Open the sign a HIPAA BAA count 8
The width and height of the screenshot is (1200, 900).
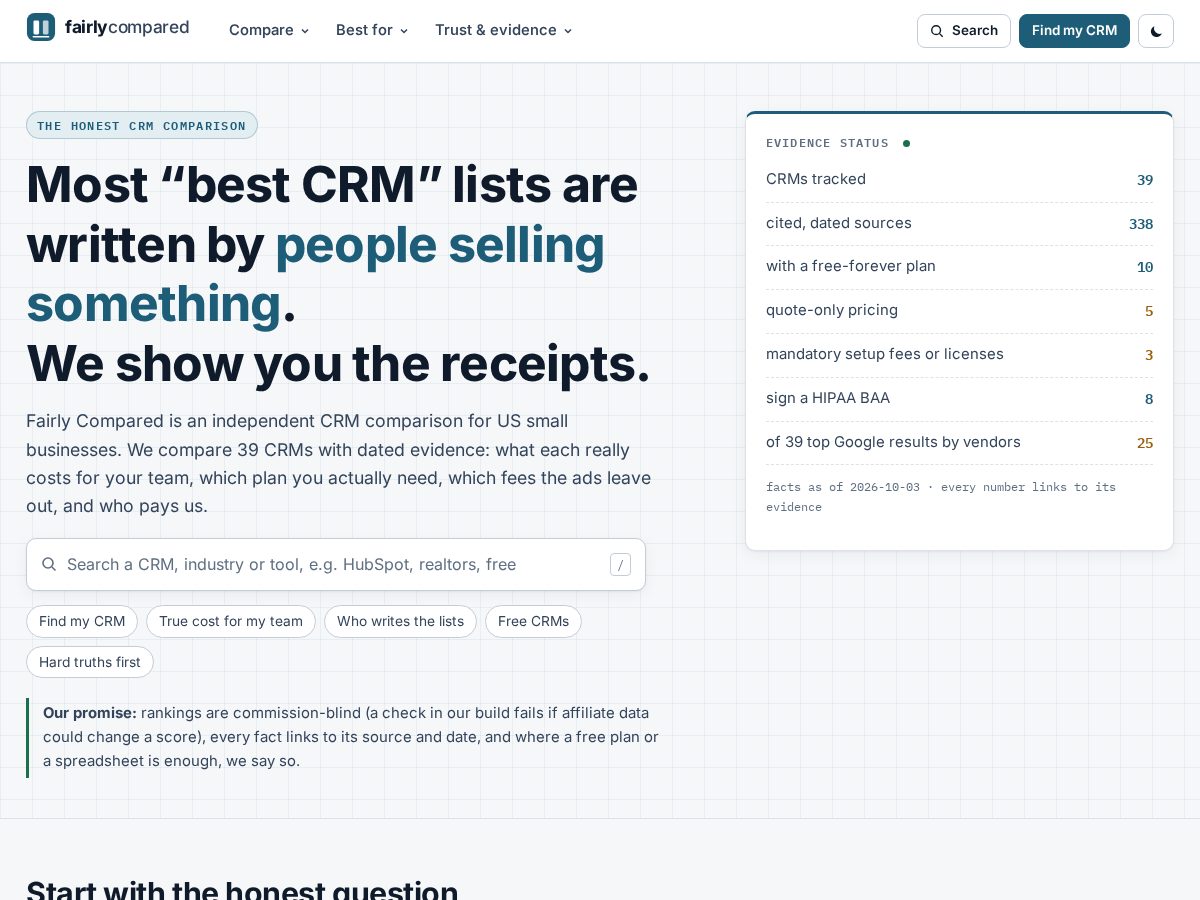click(1149, 399)
